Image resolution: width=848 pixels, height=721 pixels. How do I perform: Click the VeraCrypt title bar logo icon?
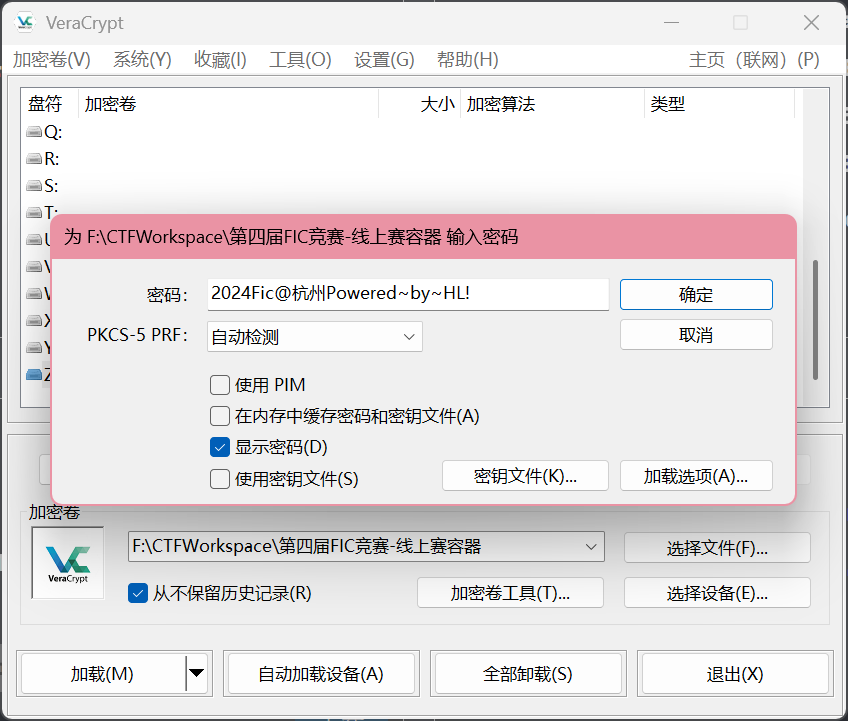click(25, 23)
